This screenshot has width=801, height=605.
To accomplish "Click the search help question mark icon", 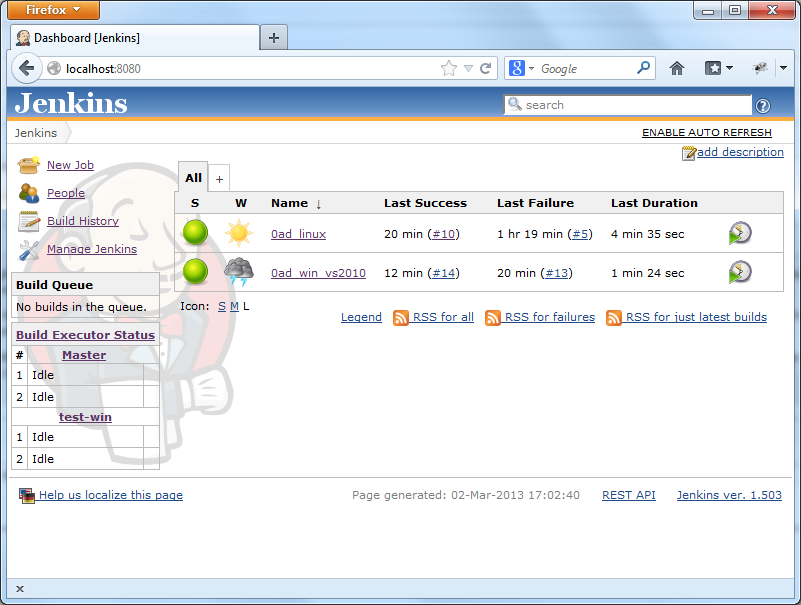I will [763, 106].
